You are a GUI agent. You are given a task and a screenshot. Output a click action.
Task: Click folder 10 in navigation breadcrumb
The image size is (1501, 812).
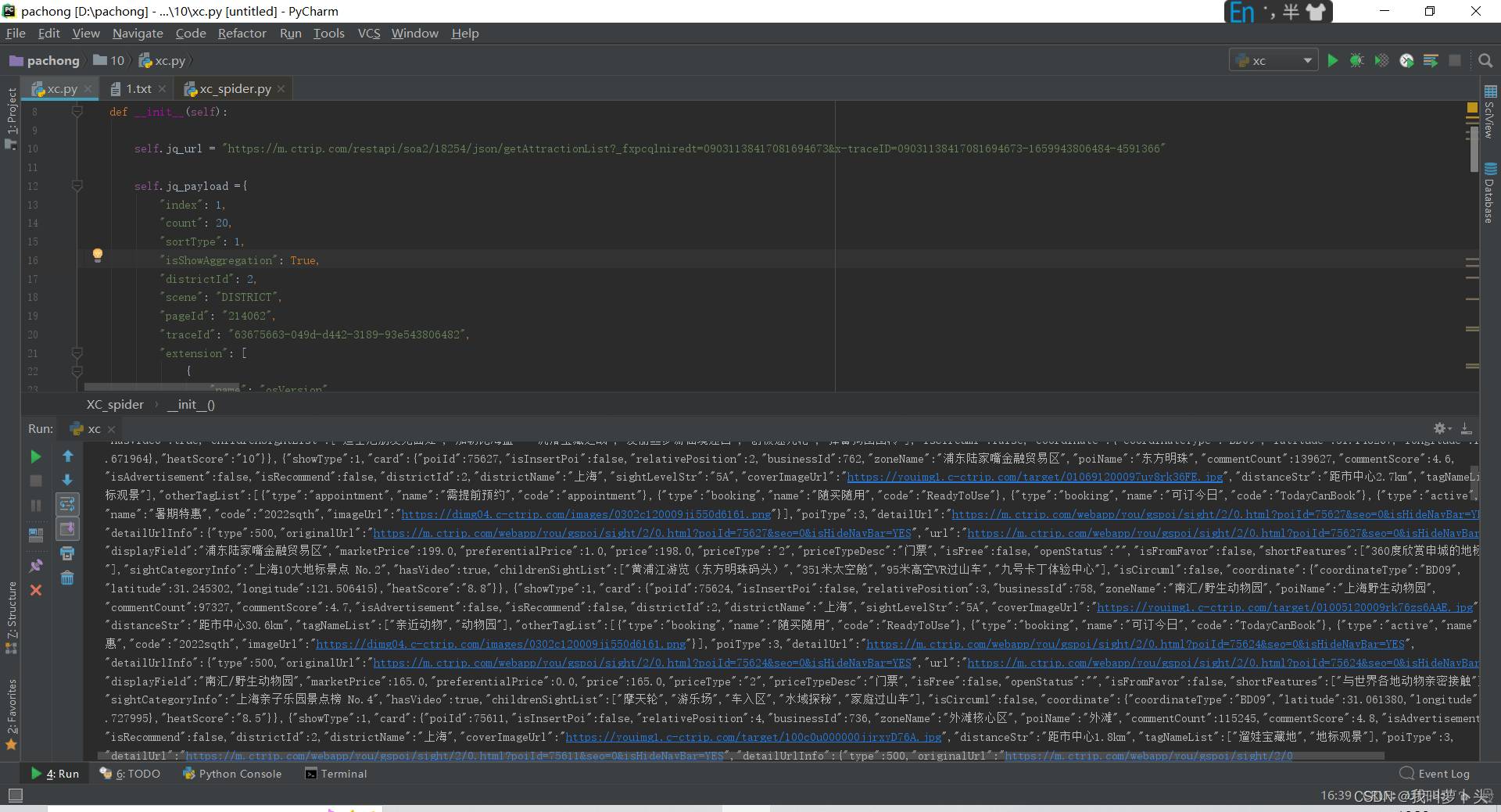(109, 60)
